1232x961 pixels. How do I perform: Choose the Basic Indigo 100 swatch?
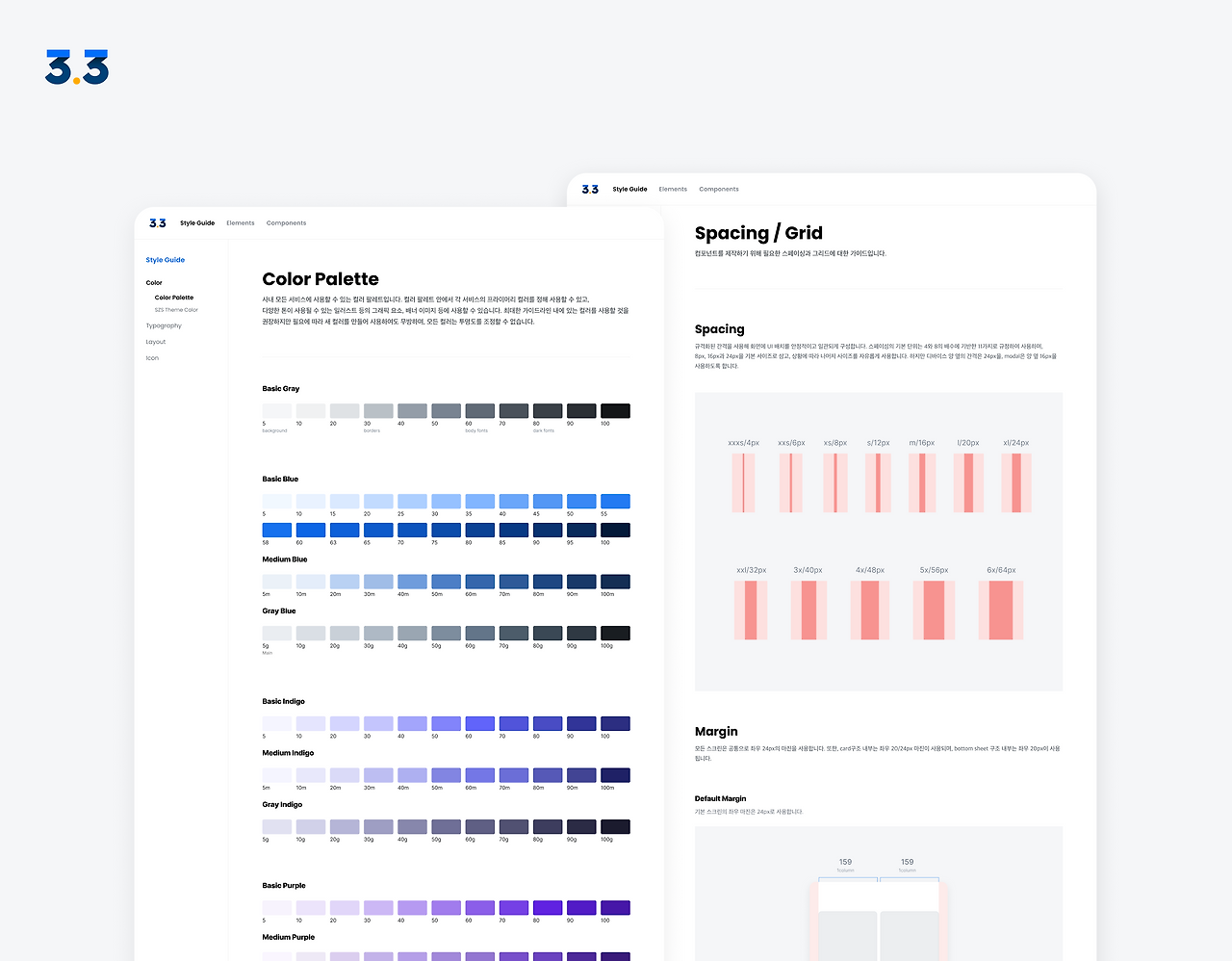tap(615, 724)
